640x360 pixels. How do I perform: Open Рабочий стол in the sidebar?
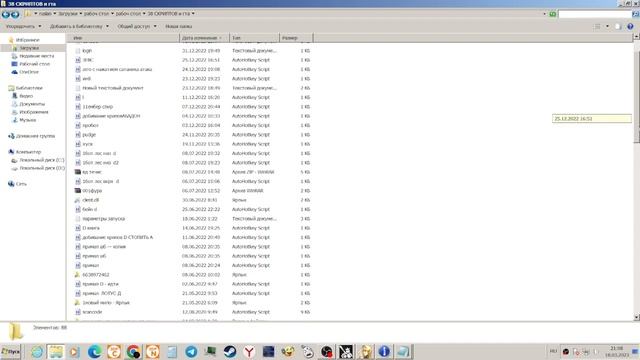click(35, 64)
